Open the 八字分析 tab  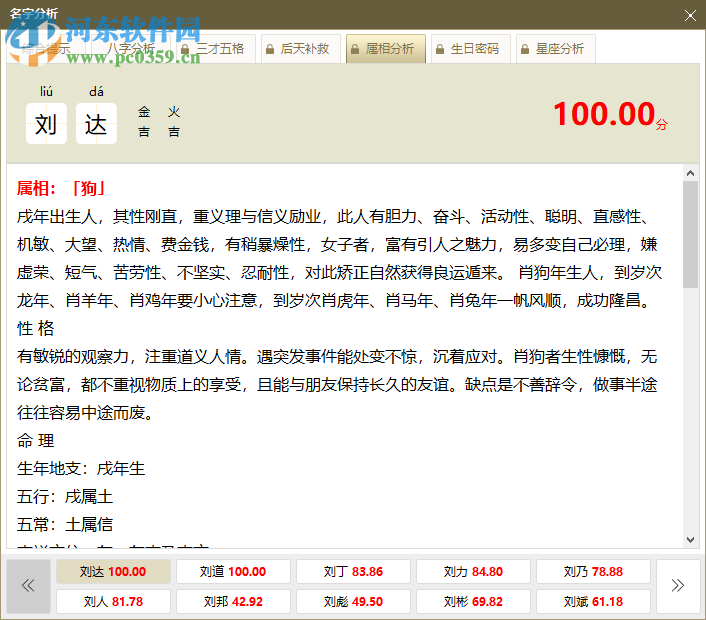[131, 49]
